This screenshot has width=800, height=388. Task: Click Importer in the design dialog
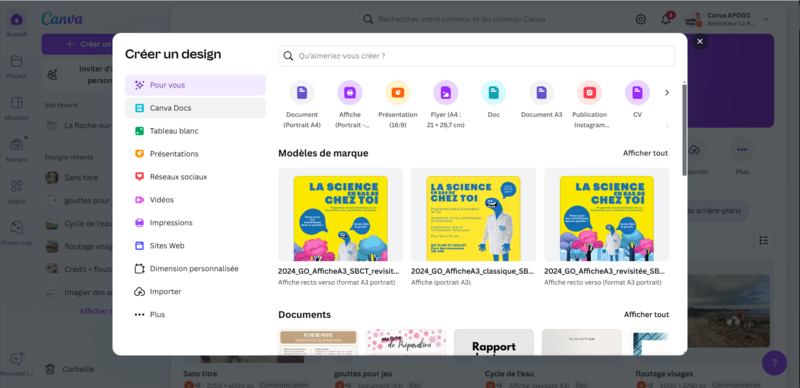point(195,292)
